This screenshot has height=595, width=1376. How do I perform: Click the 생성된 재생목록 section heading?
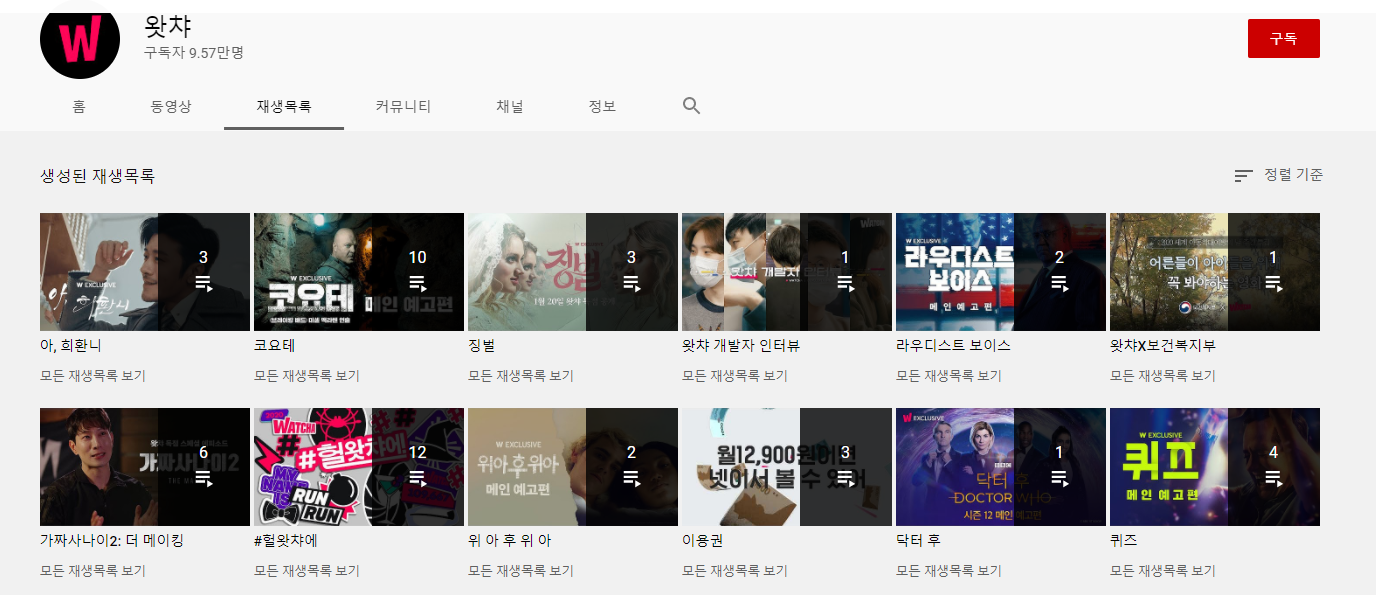(97, 176)
